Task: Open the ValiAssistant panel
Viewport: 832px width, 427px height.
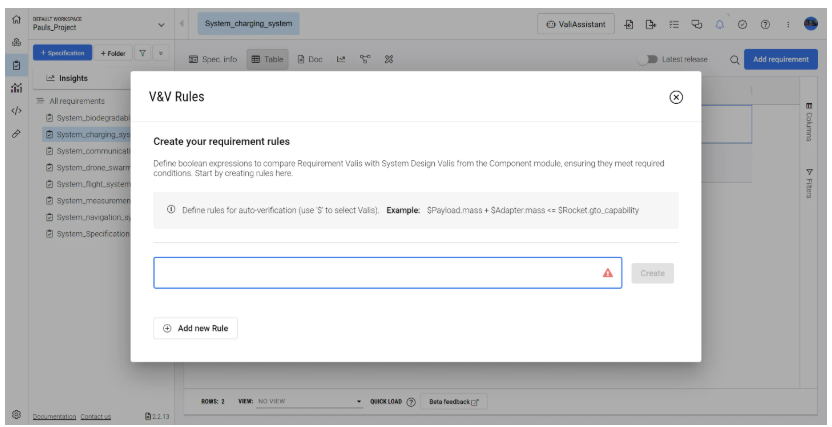Action: tap(575, 25)
